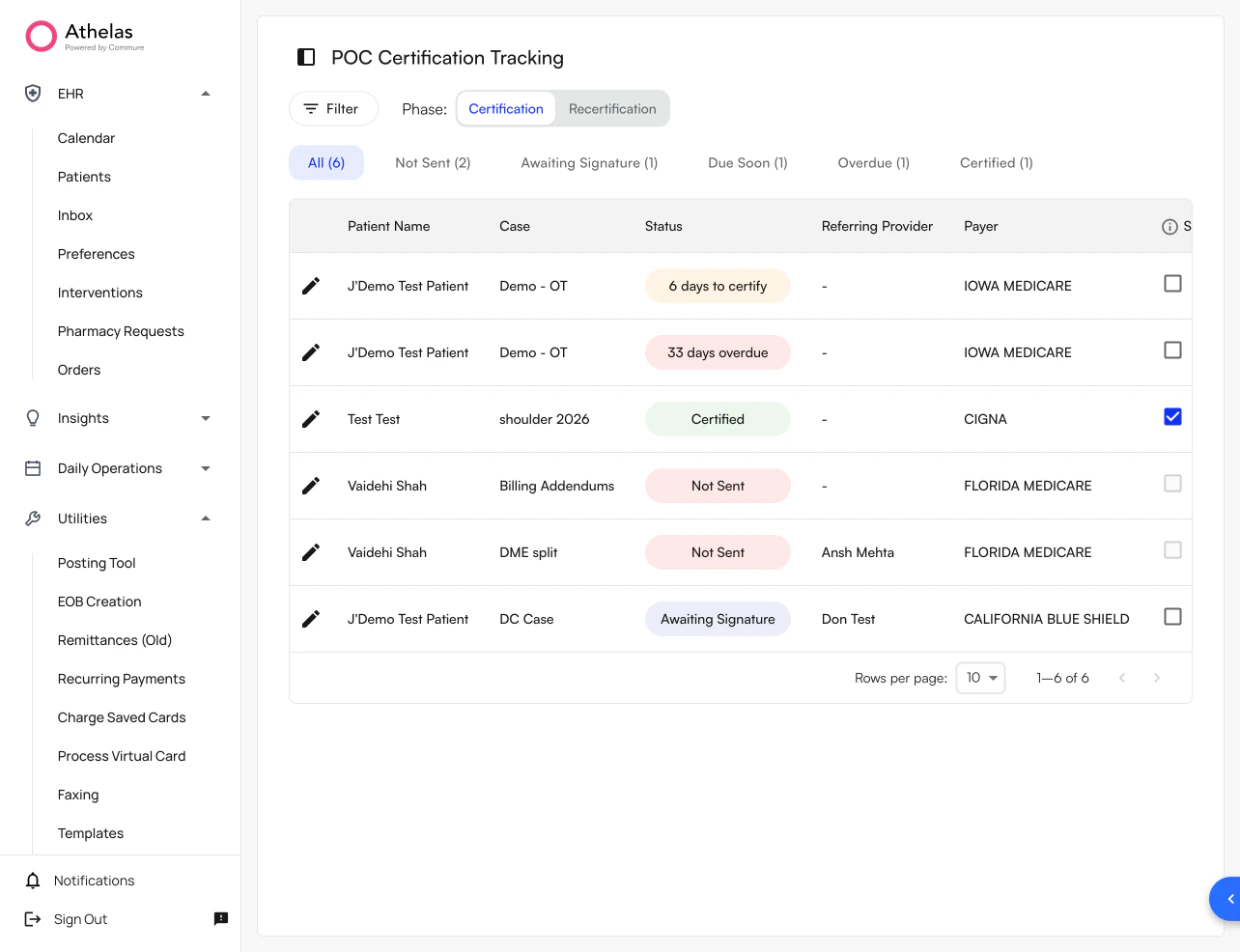Click the next page arrow in pagination
This screenshot has height=952, width=1240.
click(x=1157, y=678)
